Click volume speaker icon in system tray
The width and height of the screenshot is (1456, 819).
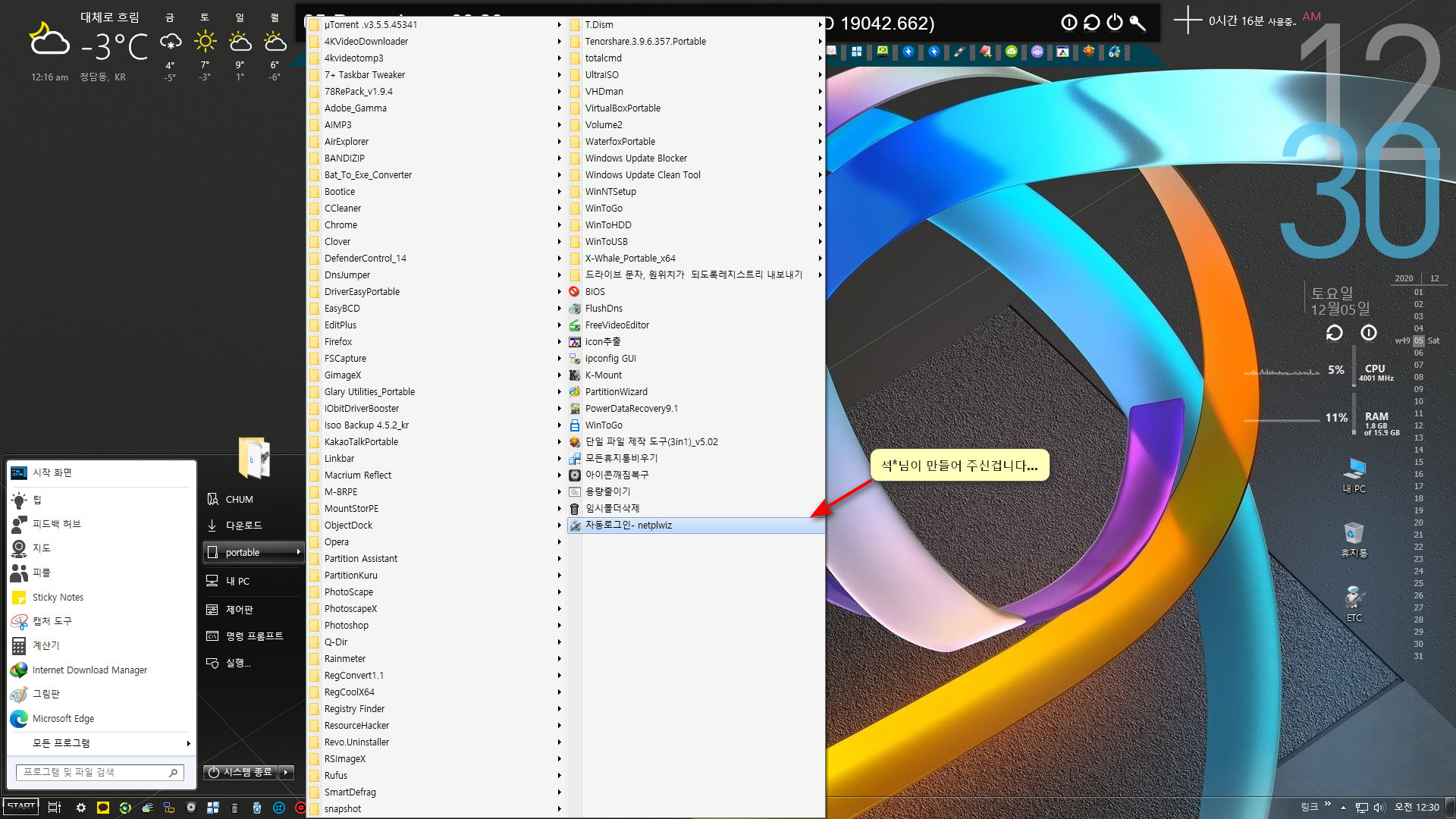pos(1379,808)
